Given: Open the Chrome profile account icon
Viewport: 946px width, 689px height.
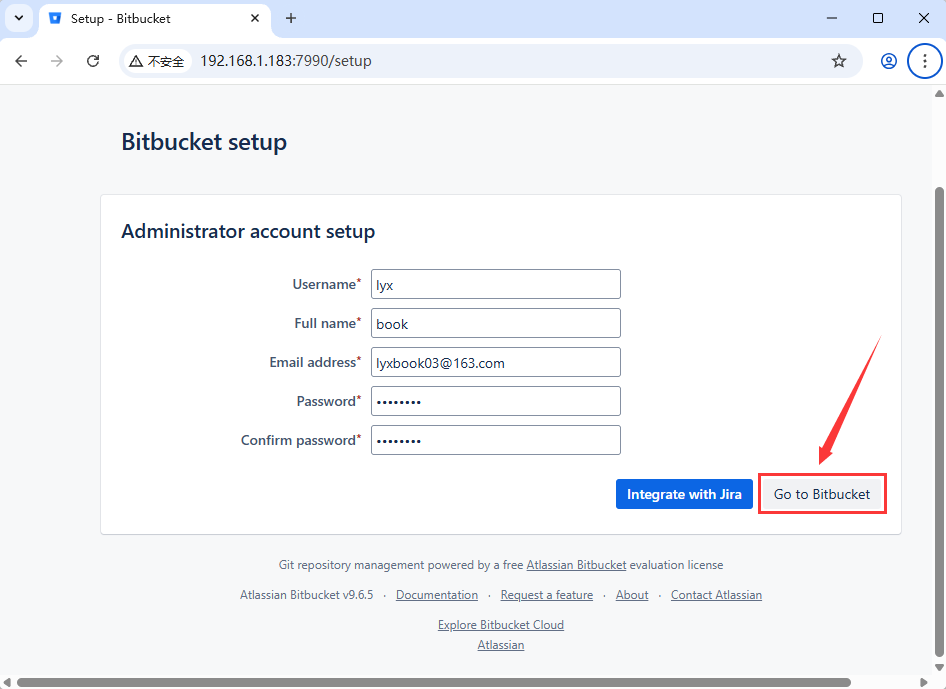Looking at the screenshot, I should point(889,60).
